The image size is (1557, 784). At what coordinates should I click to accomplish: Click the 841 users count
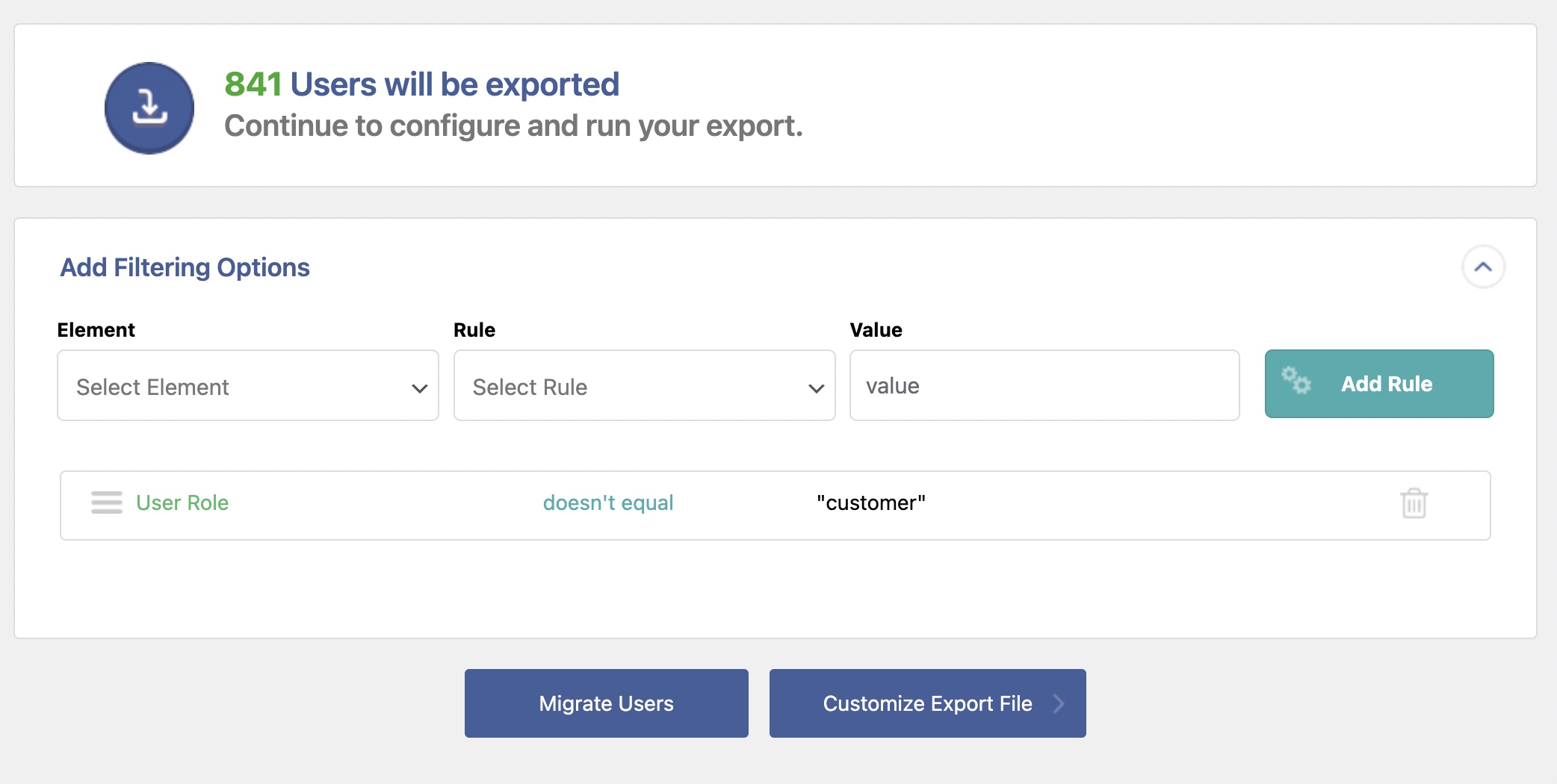click(x=253, y=84)
